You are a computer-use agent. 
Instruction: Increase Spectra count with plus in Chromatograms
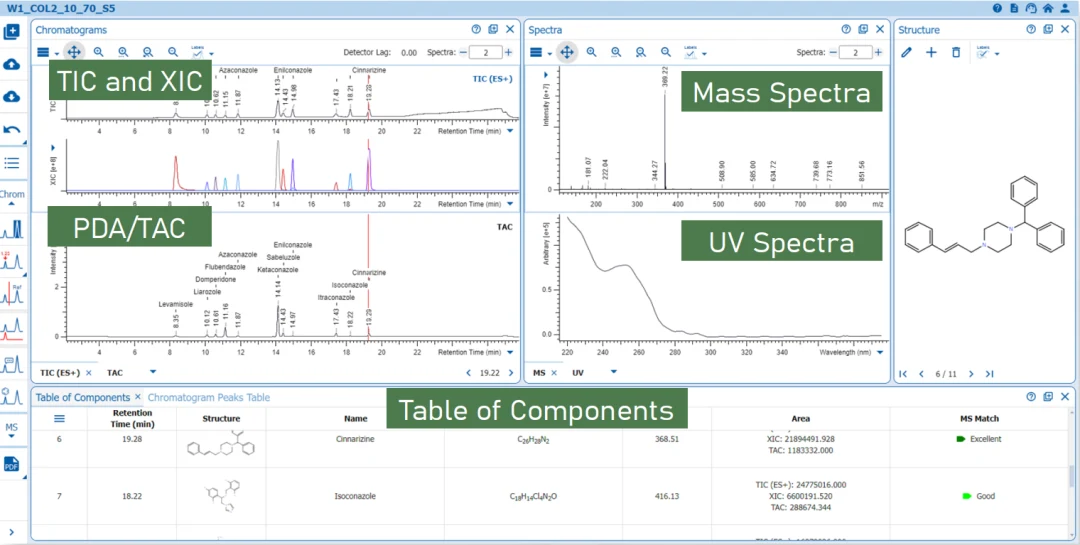pos(508,52)
